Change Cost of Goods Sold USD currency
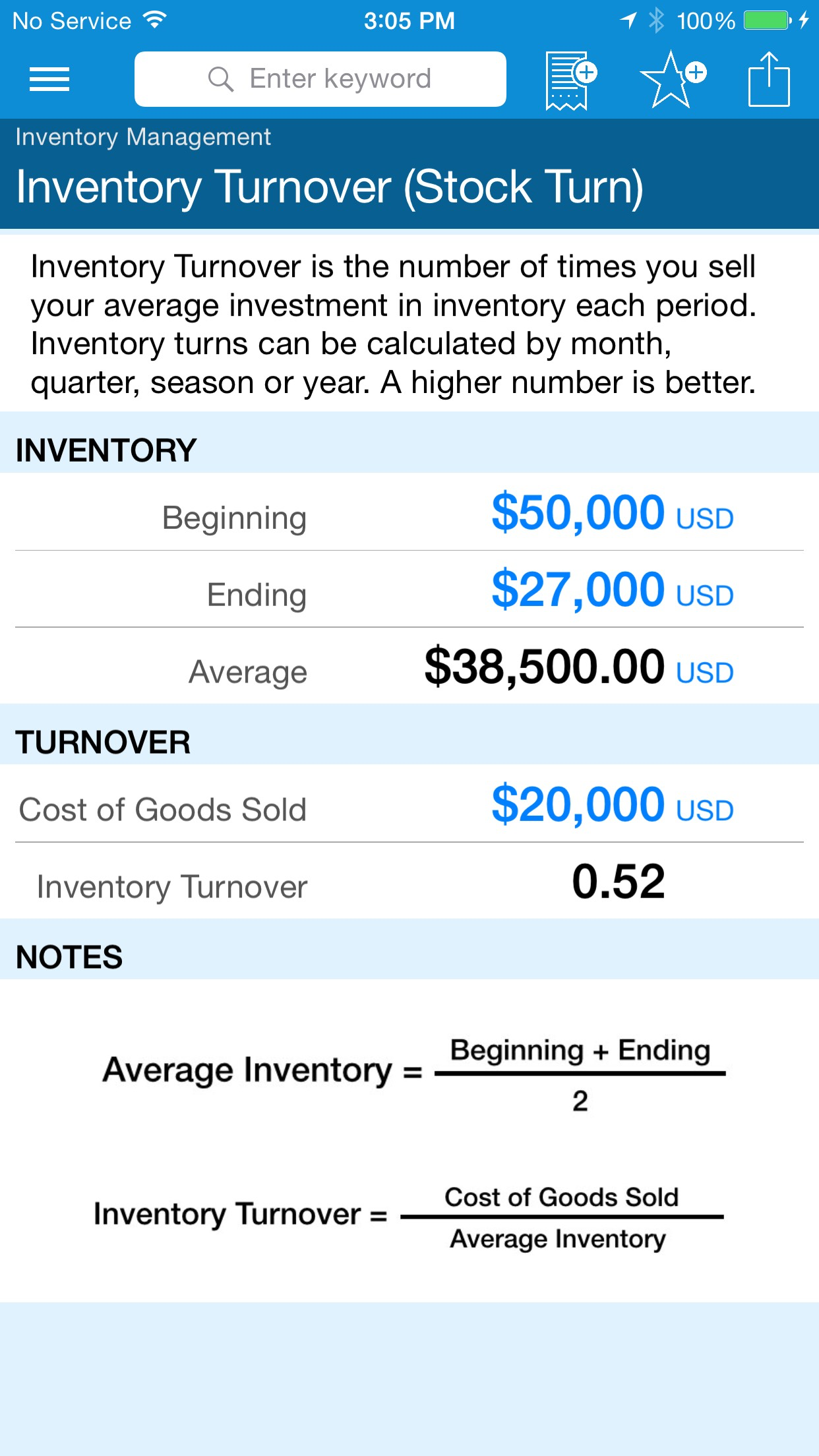 click(x=705, y=811)
